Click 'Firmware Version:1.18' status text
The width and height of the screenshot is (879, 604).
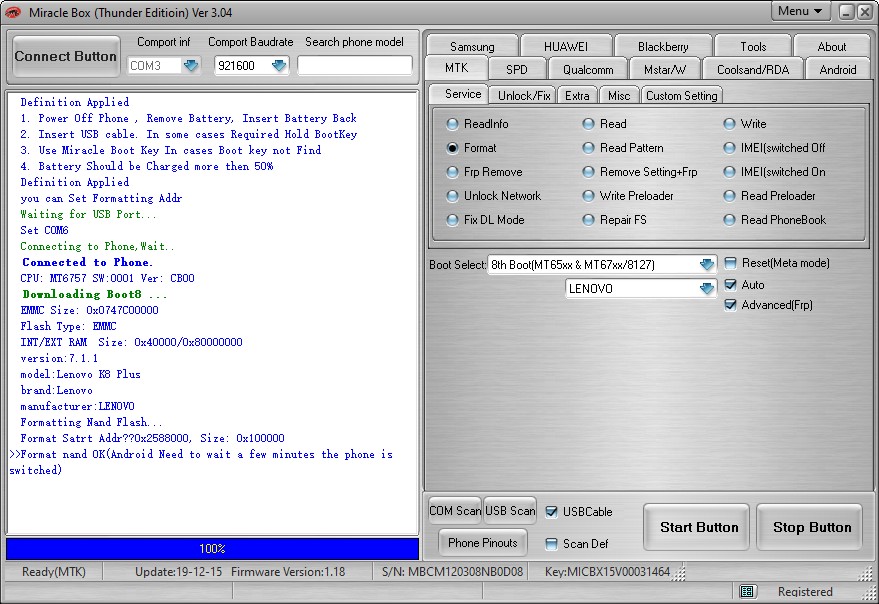click(288, 572)
